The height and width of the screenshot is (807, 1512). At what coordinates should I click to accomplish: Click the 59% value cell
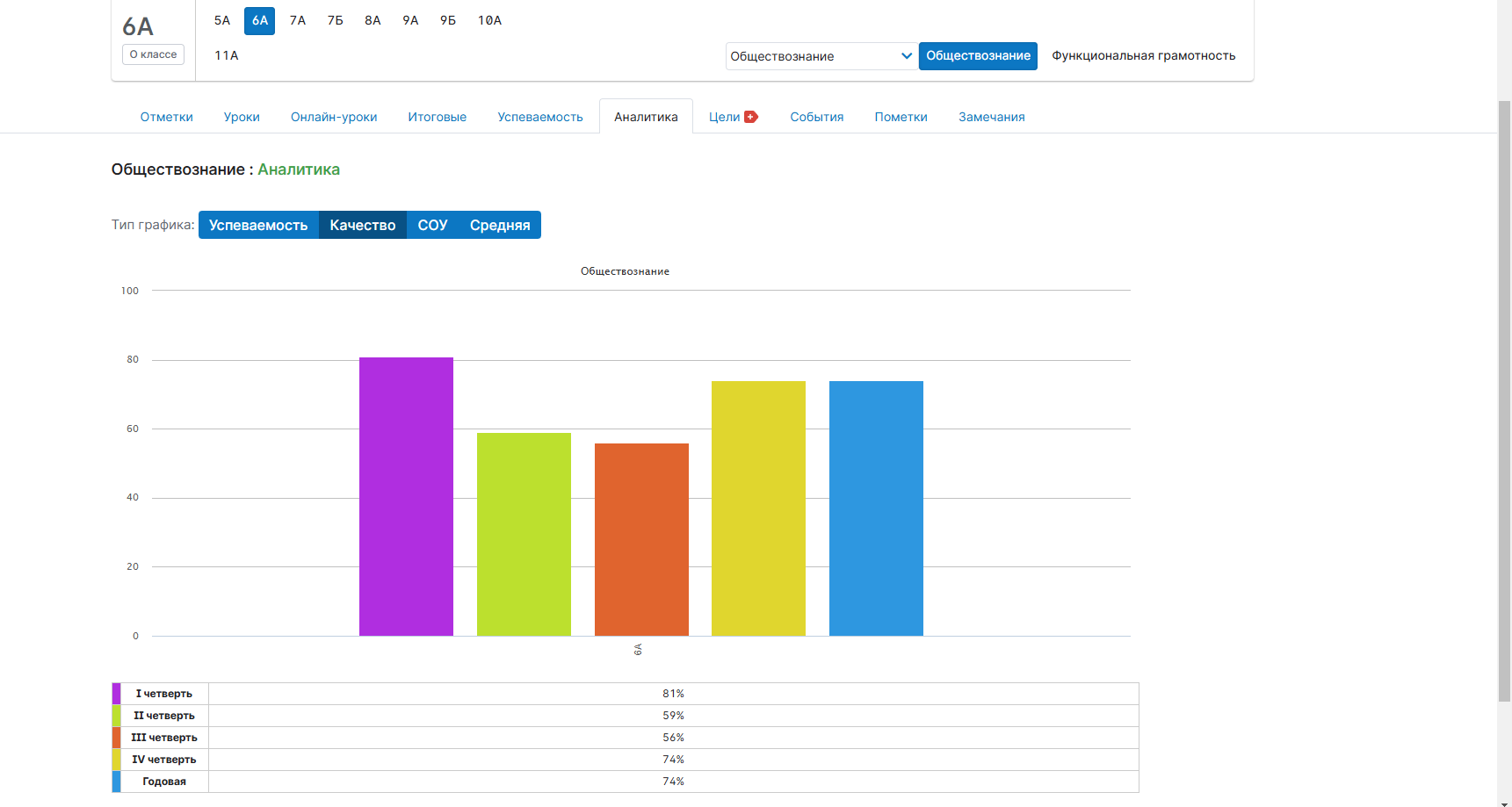tap(674, 716)
